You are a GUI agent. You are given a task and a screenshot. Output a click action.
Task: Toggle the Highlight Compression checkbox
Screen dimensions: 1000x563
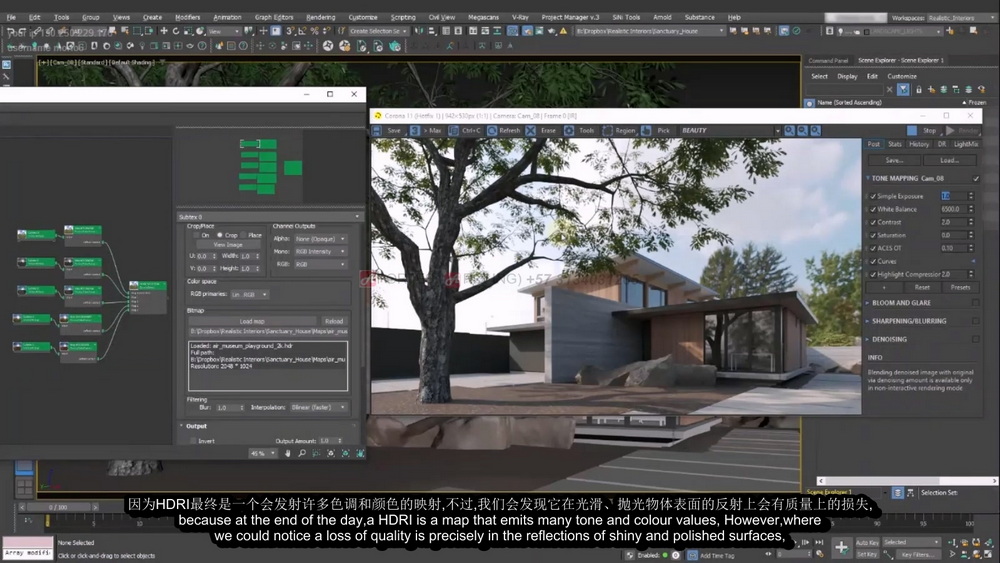pos(873,274)
